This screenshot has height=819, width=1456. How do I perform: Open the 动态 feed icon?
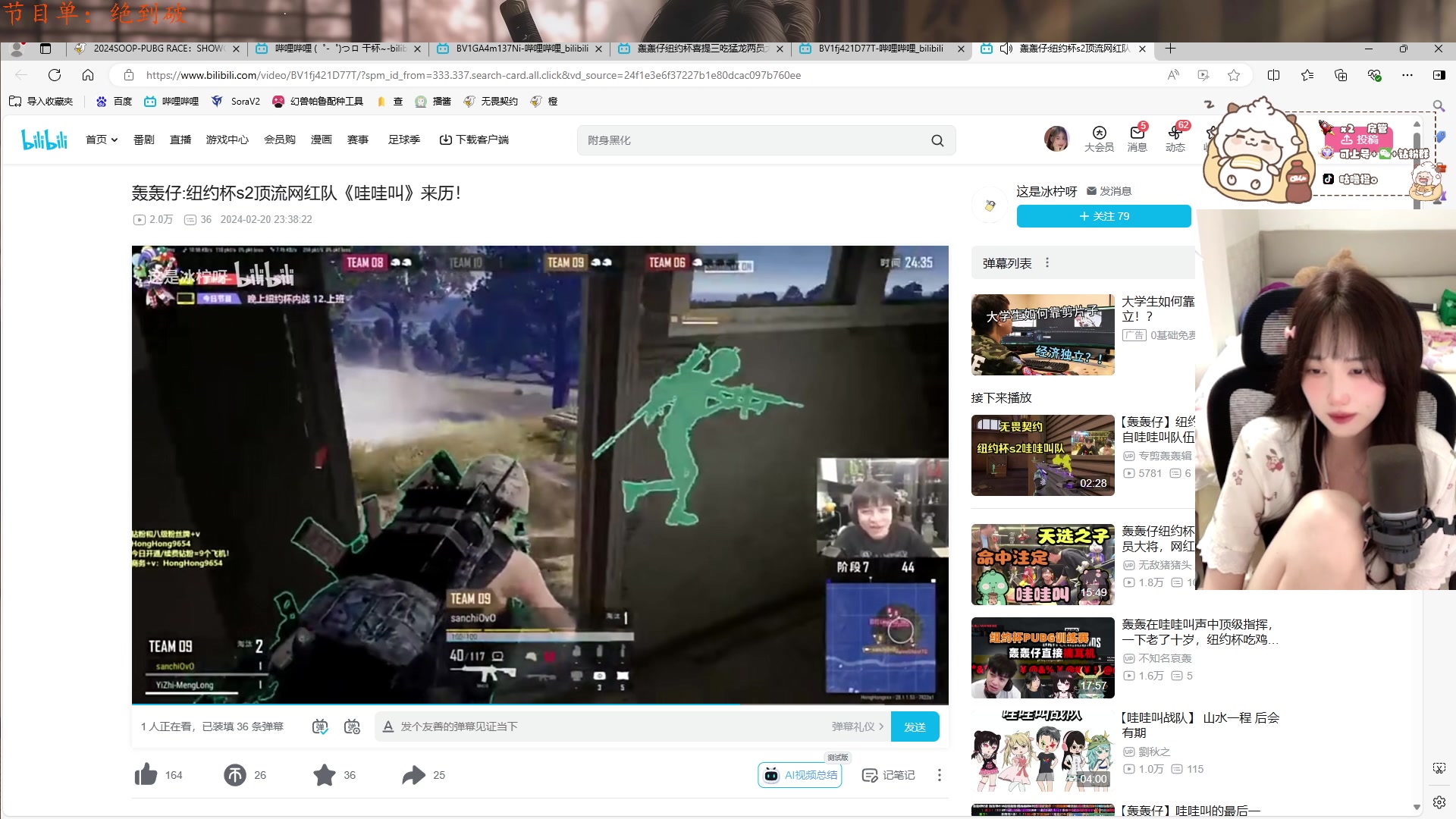[x=1175, y=133]
